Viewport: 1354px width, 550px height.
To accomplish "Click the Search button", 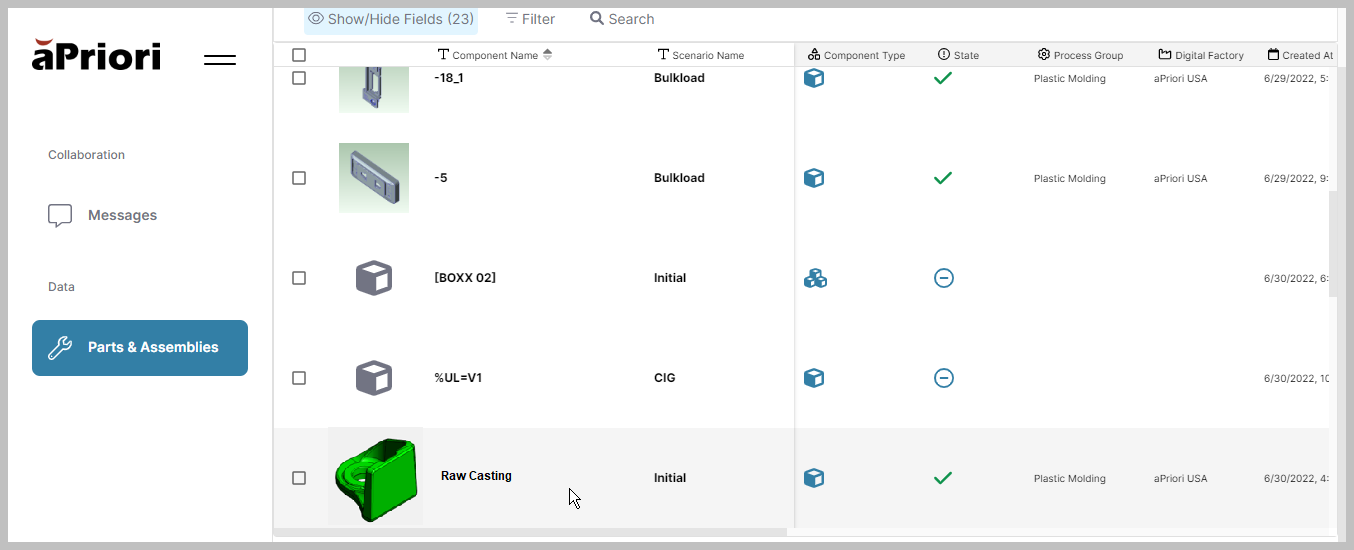I will coord(622,19).
